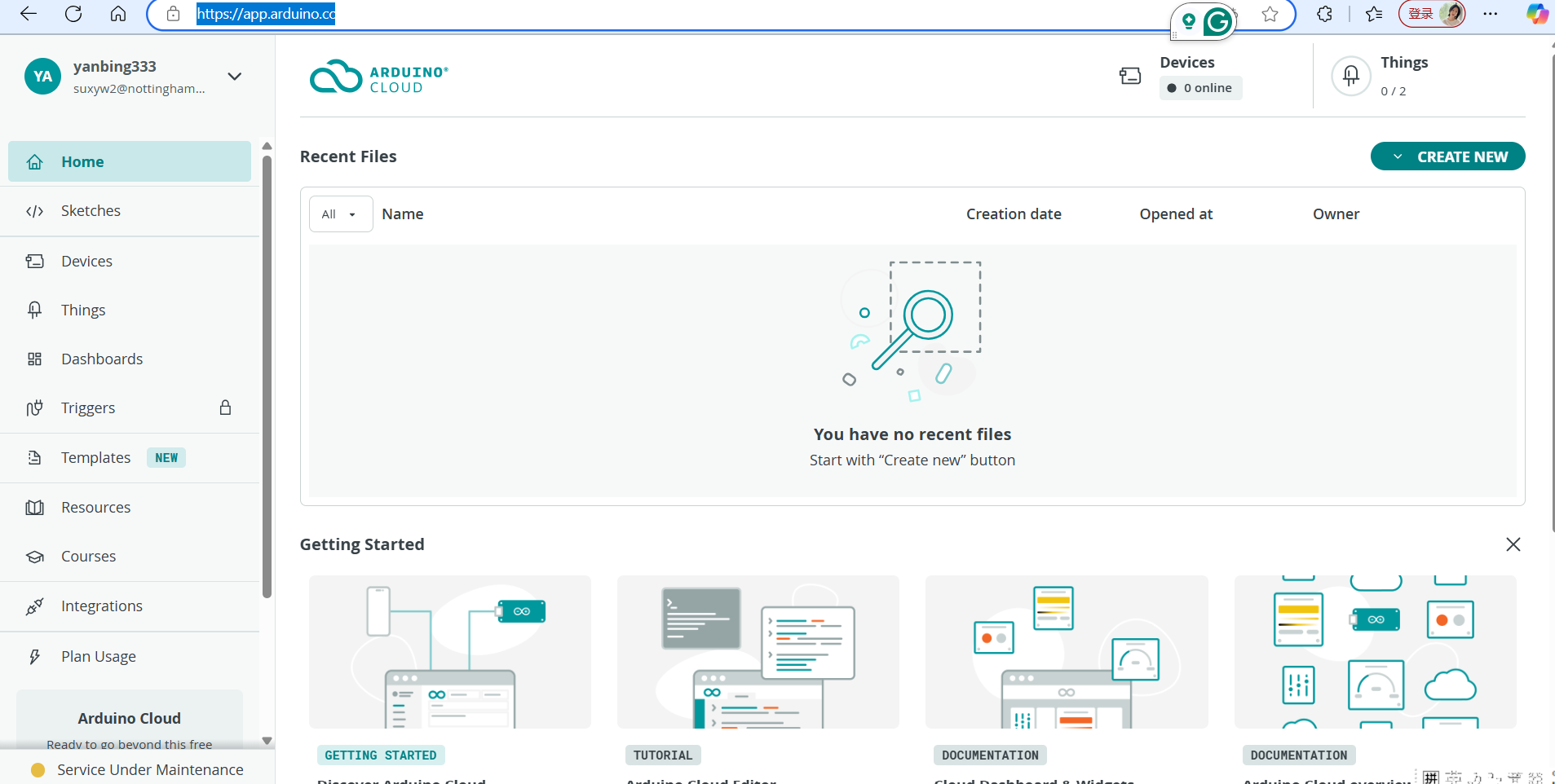Click the TUTORIAL tag label
Viewport: 1555px width, 784px height.
663,755
